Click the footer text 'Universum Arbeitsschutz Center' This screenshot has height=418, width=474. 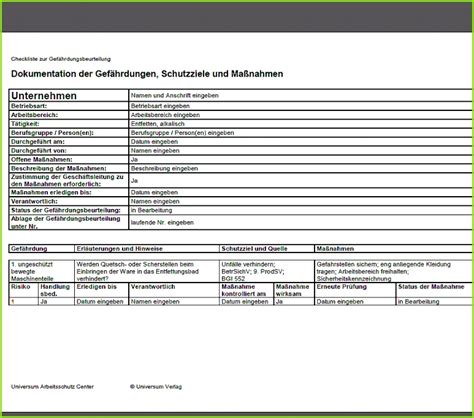[52, 387]
